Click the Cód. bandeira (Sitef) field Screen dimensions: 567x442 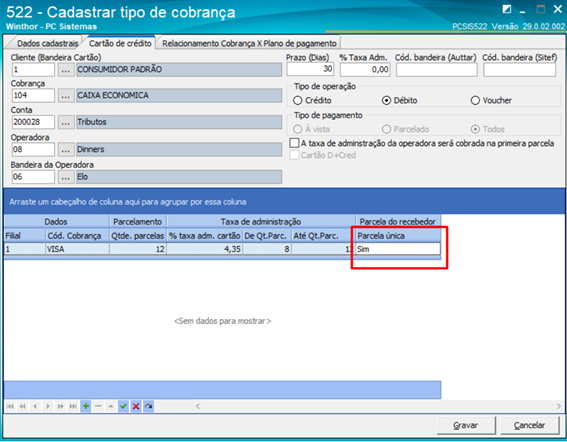(519, 69)
